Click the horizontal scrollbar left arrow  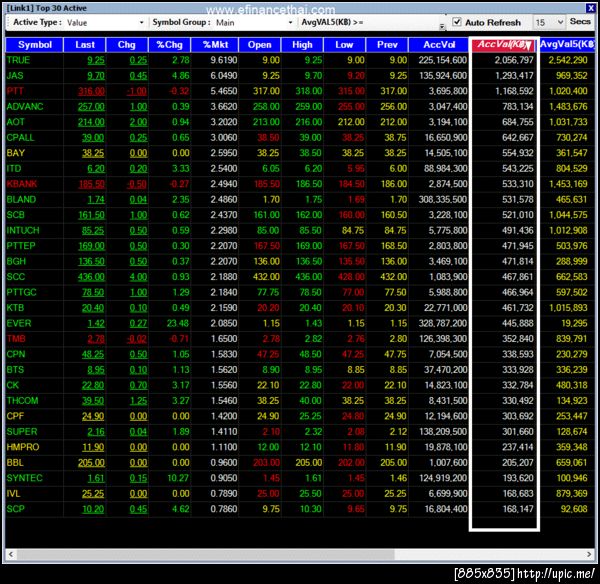point(11,554)
